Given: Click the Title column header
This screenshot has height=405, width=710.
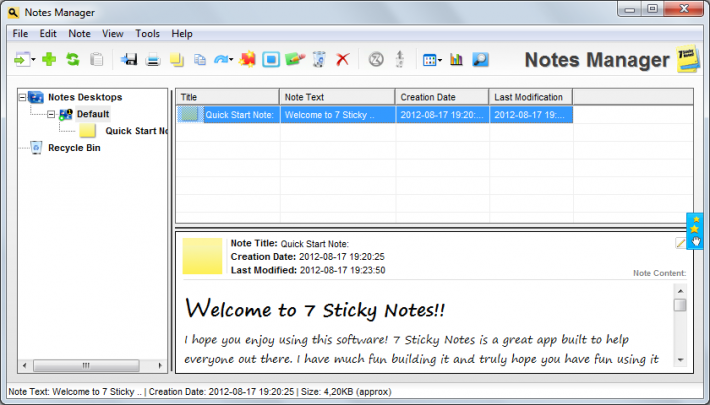Looking at the screenshot, I should pos(227,97).
